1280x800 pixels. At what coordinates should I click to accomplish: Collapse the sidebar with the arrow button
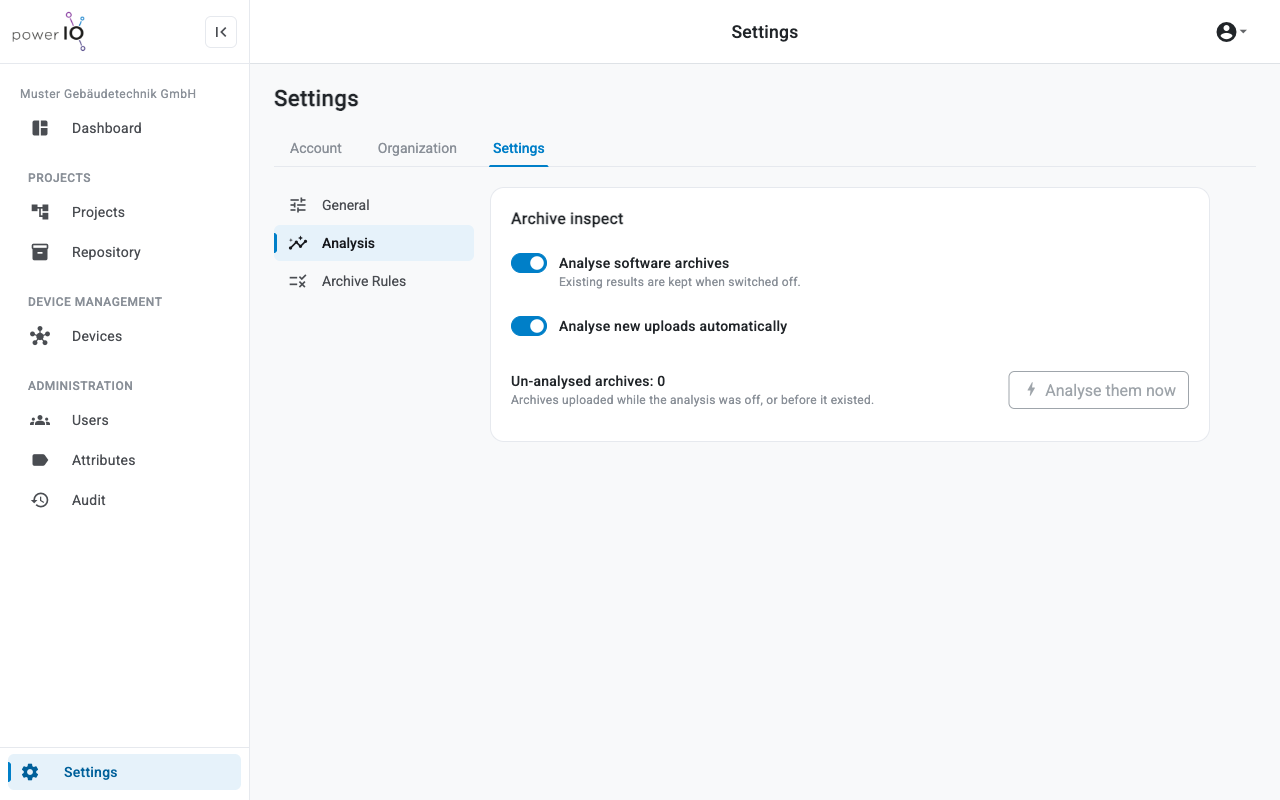coord(221,32)
